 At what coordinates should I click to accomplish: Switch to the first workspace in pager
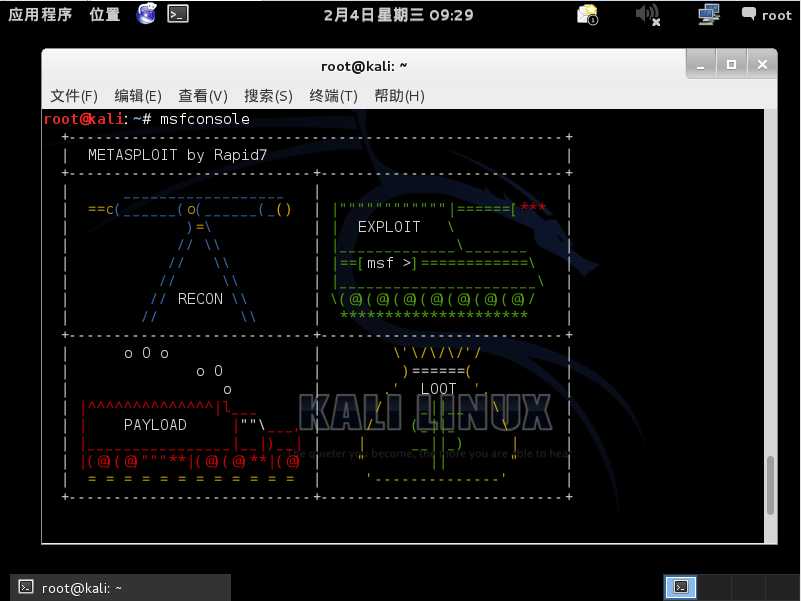[680, 587]
